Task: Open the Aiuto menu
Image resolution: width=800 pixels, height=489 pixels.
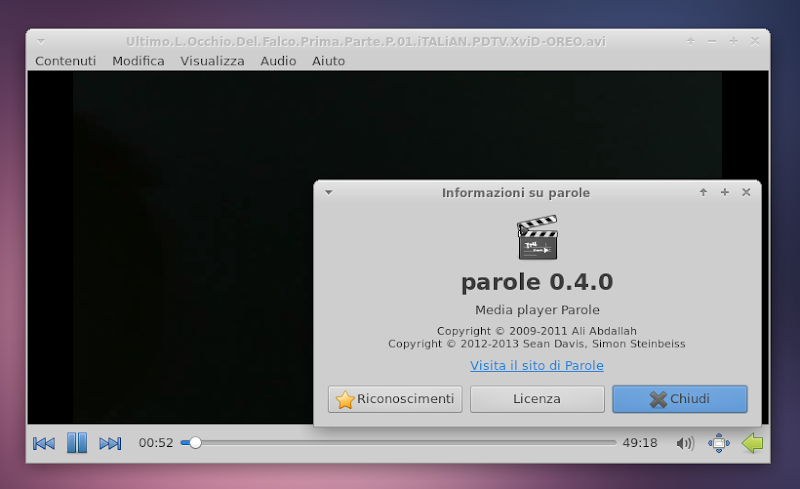Action: 329,61
